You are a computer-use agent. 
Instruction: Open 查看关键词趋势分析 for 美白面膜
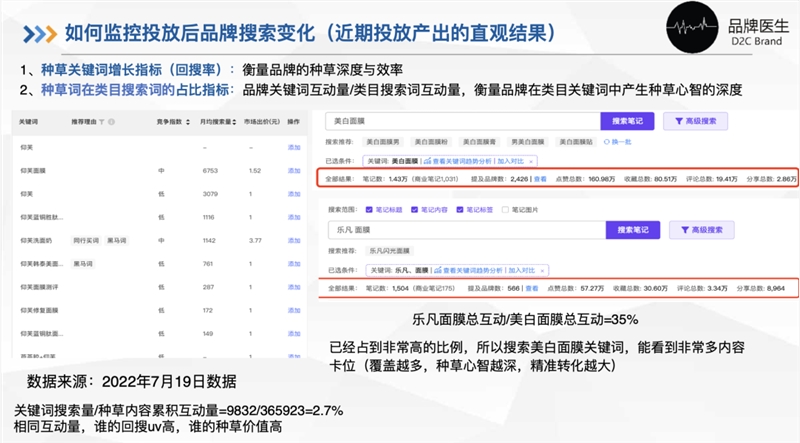click(x=462, y=161)
